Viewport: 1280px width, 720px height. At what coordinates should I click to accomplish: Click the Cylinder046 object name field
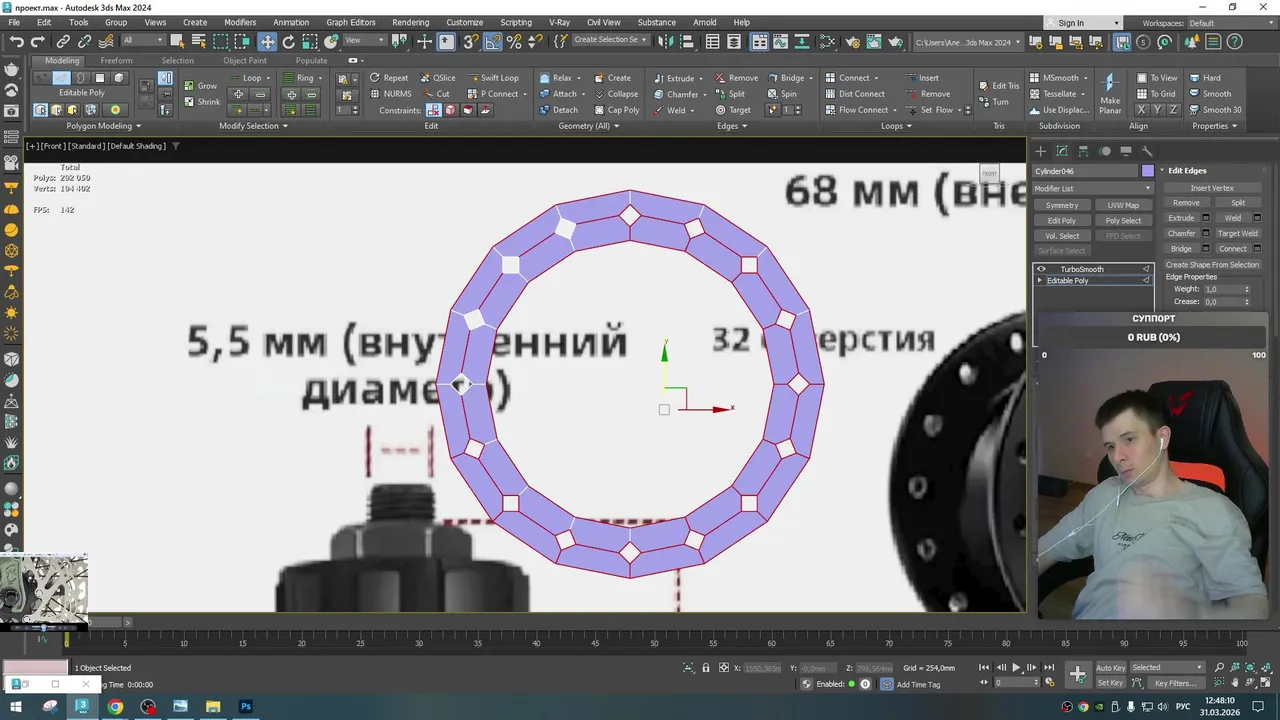click(1086, 171)
